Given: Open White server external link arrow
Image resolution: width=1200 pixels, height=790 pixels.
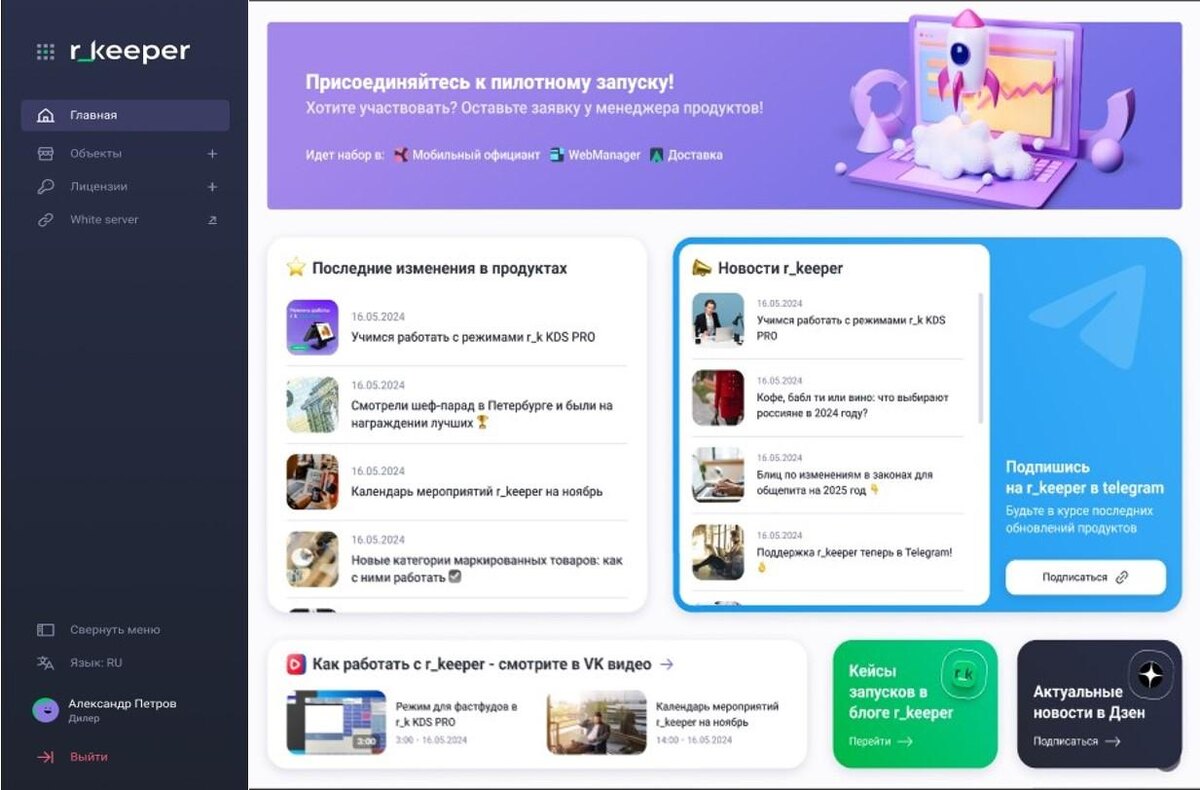Looking at the screenshot, I should pyautogui.click(x=212, y=220).
